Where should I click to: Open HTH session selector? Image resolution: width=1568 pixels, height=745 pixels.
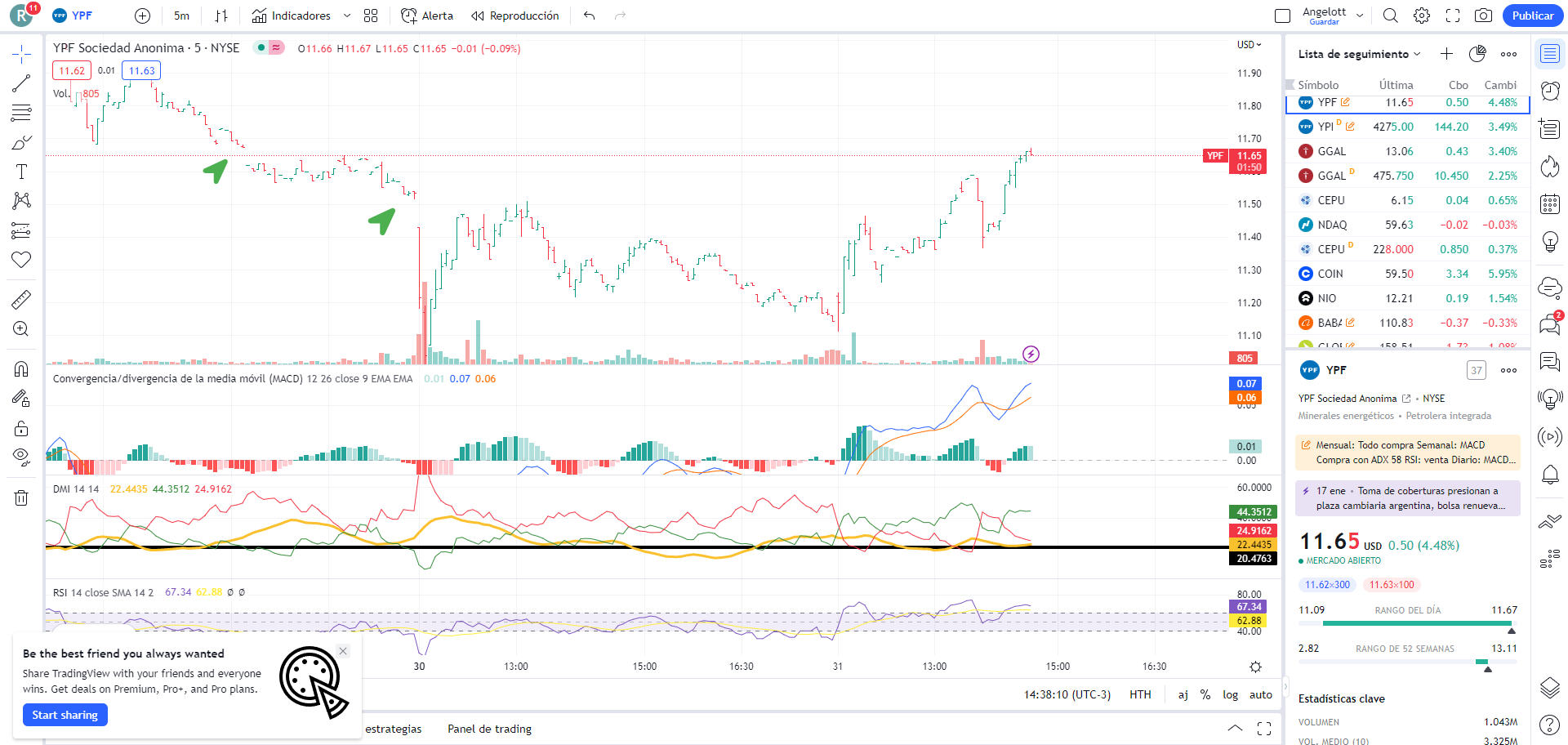tap(1140, 694)
